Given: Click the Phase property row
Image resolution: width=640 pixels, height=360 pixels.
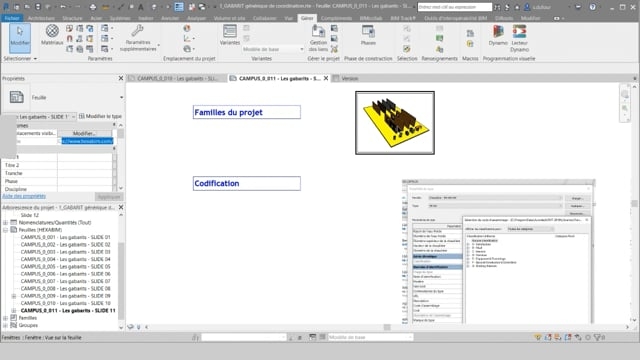Looking at the screenshot, I should pyautogui.click(x=58, y=181).
